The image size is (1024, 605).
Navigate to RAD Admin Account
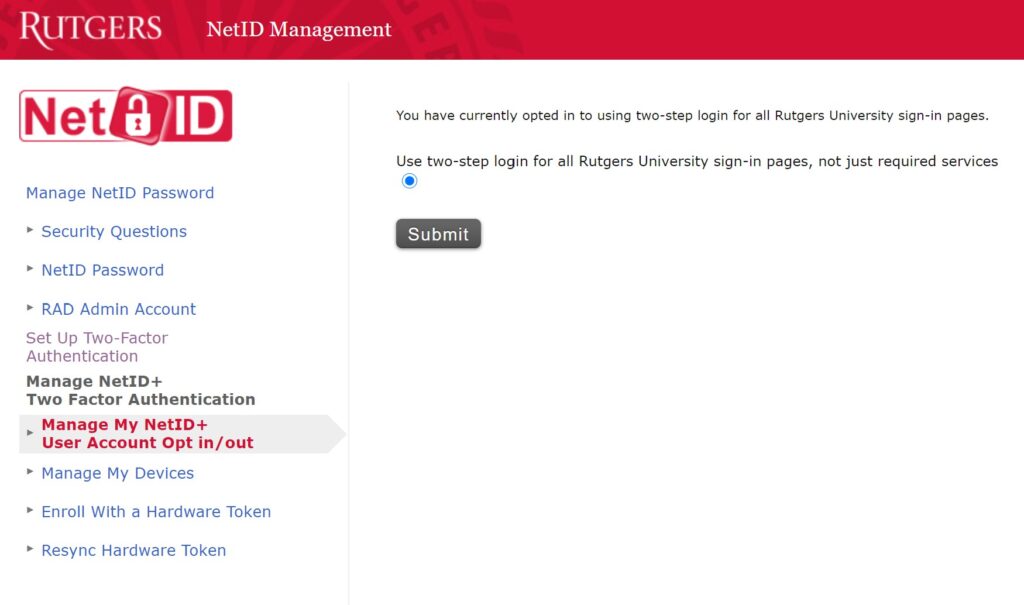click(118, 310)
